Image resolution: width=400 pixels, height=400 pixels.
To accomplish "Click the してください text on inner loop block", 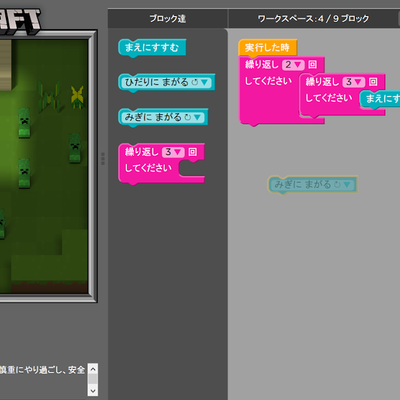I will pos(329,98).
